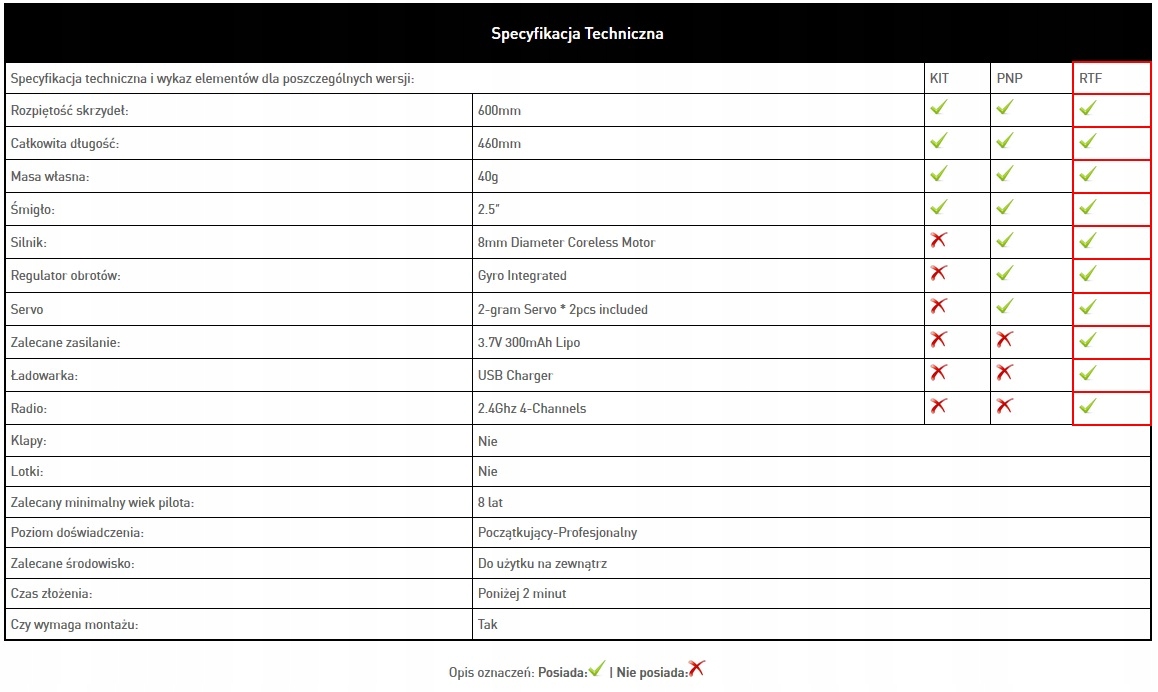
Task: Click the red X for Silnik under KIT
Action: [938, 240]
